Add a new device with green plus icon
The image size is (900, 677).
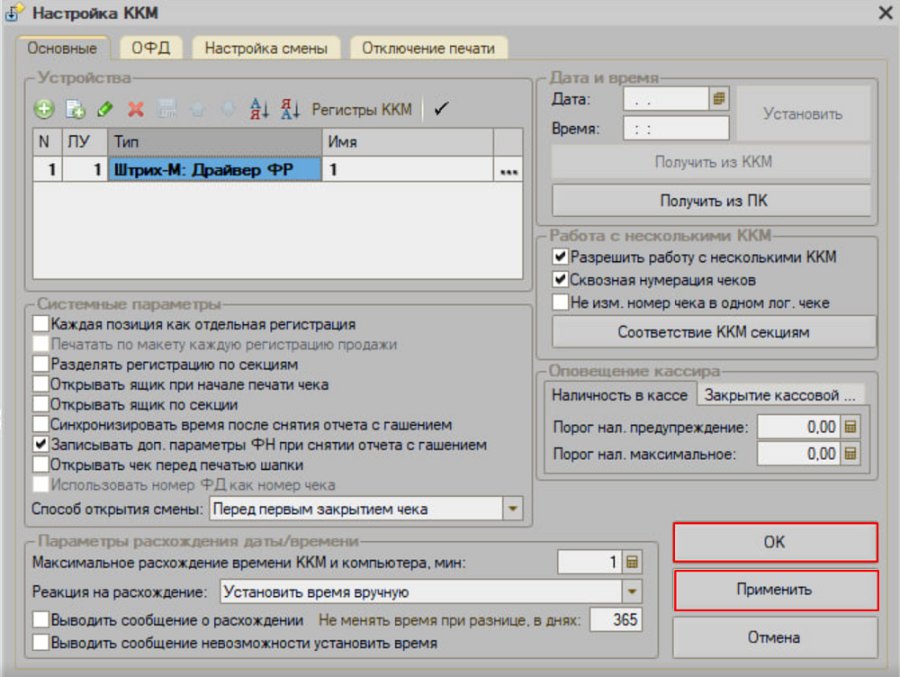pyautogui.click(x=44, y=109)
